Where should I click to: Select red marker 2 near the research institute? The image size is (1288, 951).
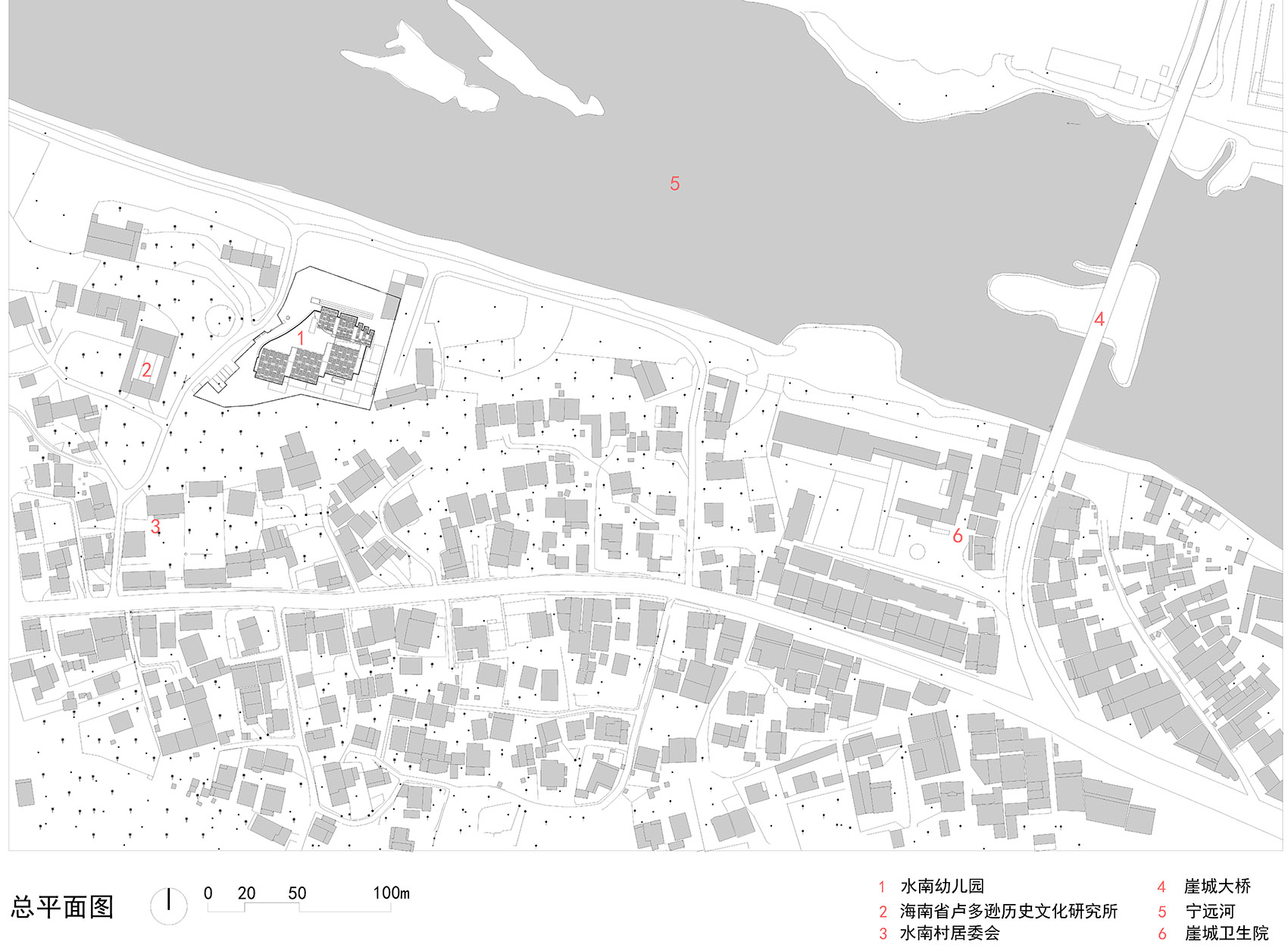point(146,371)
